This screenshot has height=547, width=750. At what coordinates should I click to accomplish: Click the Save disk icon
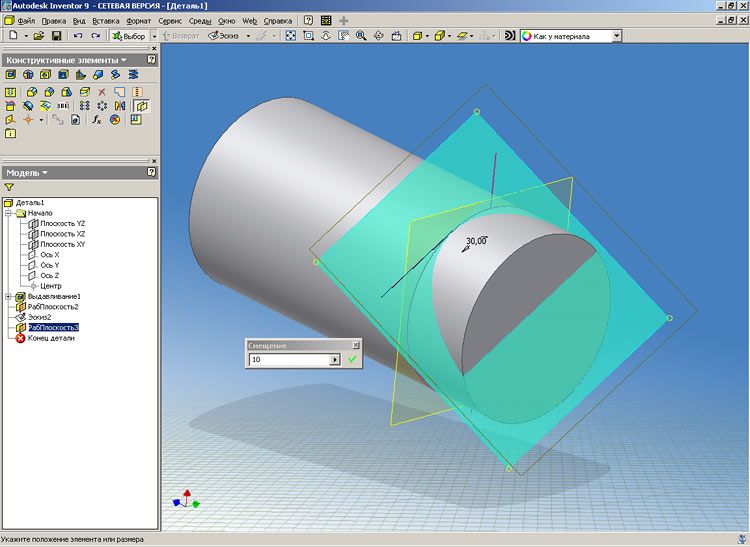(x=56, y=36)
